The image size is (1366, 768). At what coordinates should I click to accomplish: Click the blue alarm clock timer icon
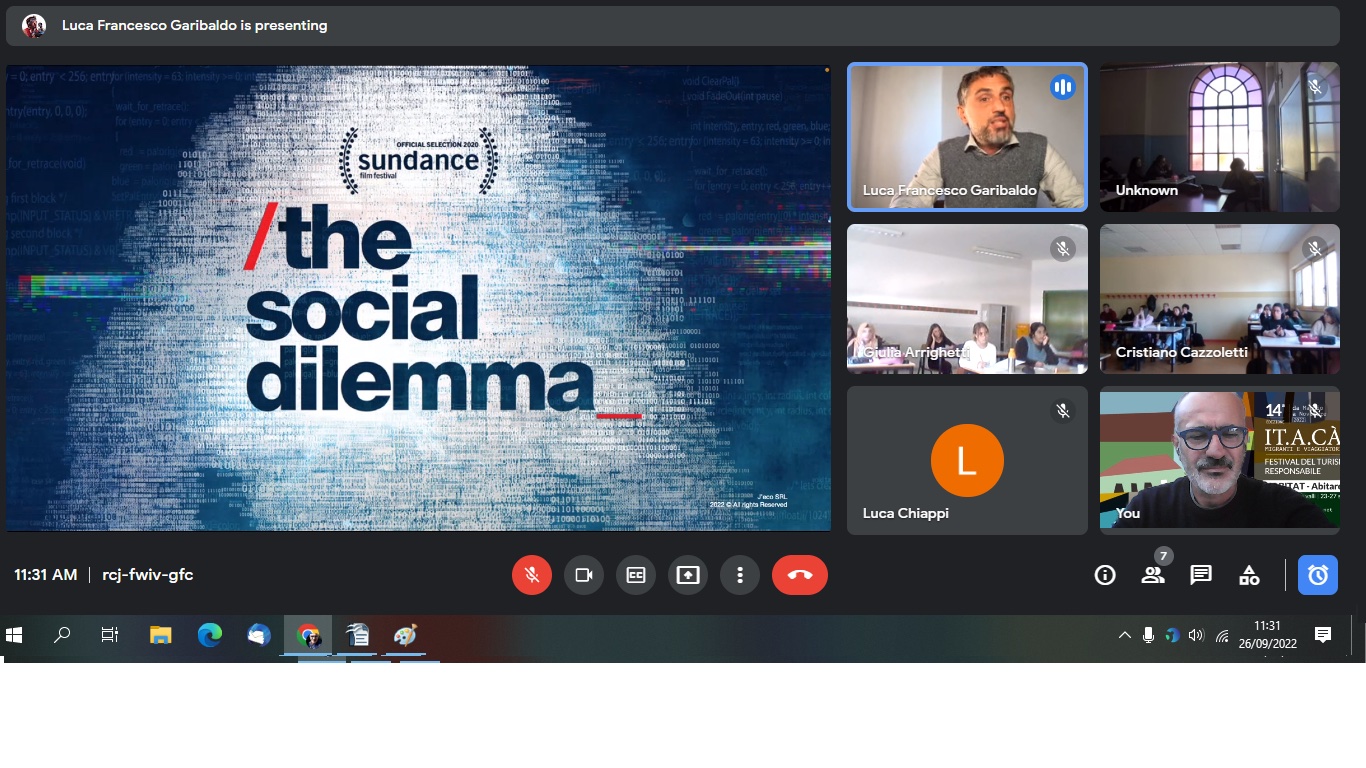pos(1317,575)
